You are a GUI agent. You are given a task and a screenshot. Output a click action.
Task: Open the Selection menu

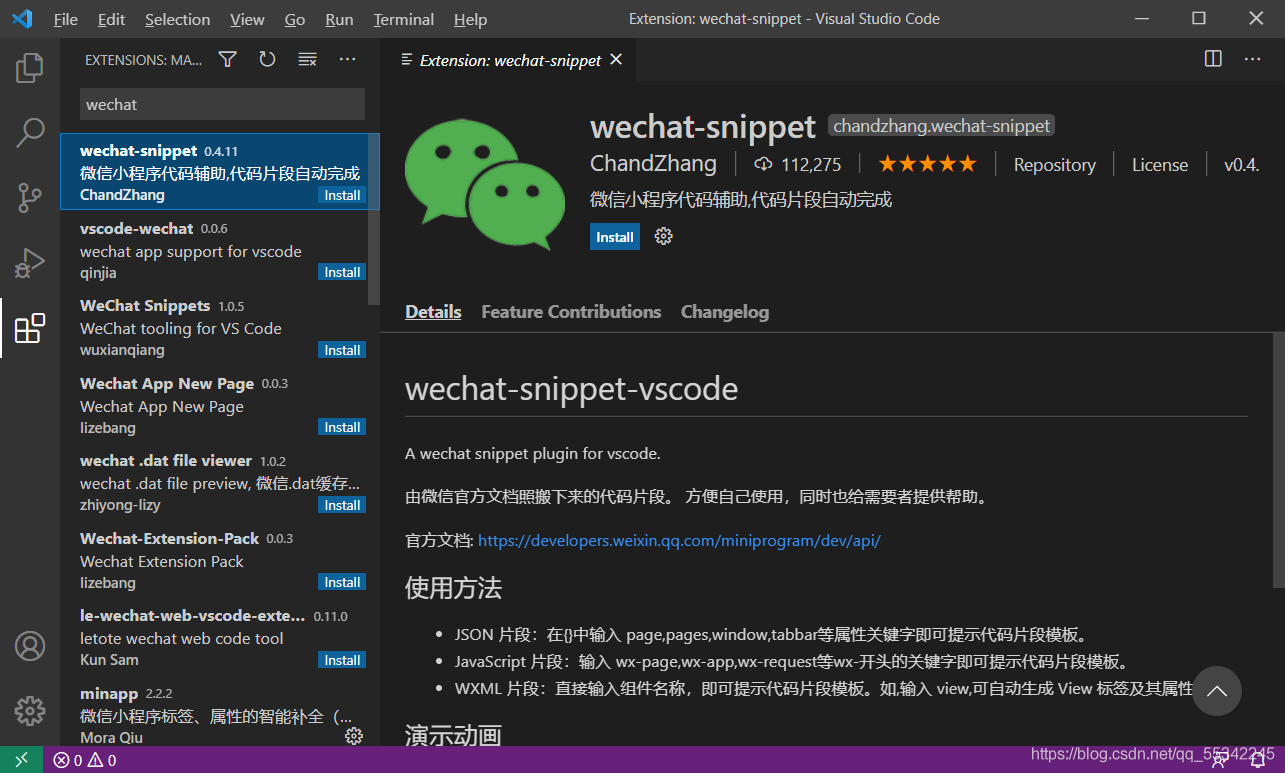point(178,19)
